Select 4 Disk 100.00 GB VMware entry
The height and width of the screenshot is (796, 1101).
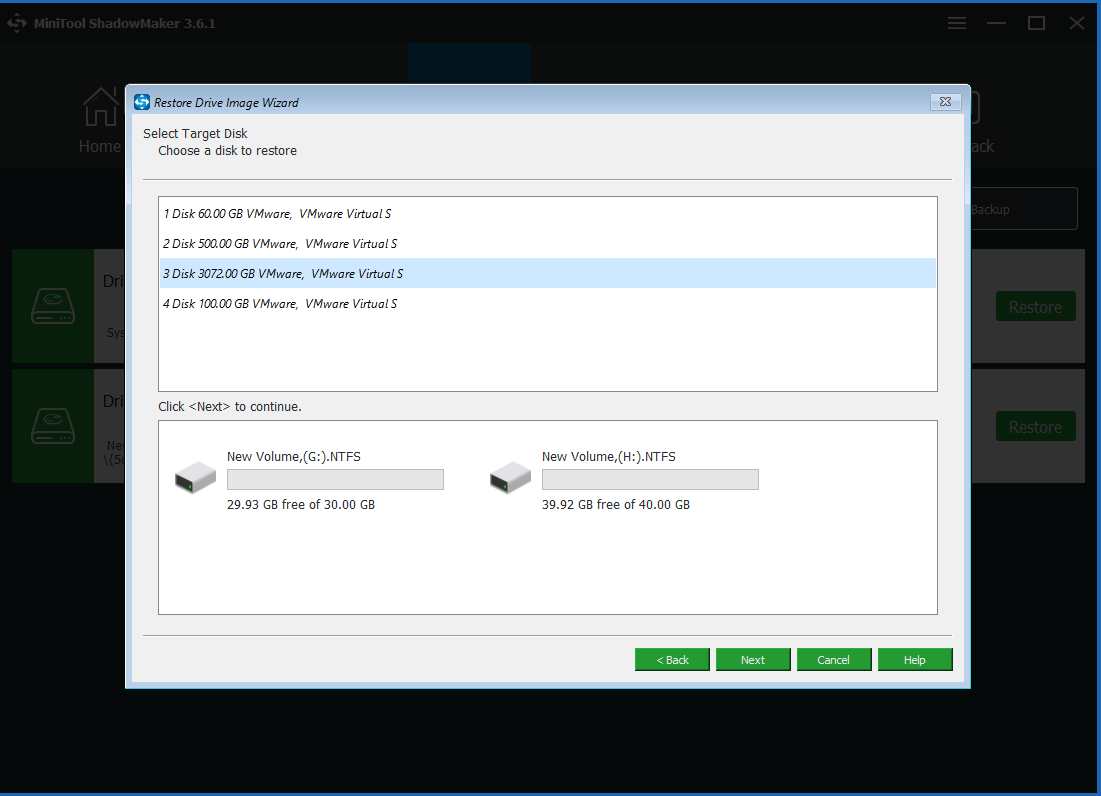pos(547,303)
